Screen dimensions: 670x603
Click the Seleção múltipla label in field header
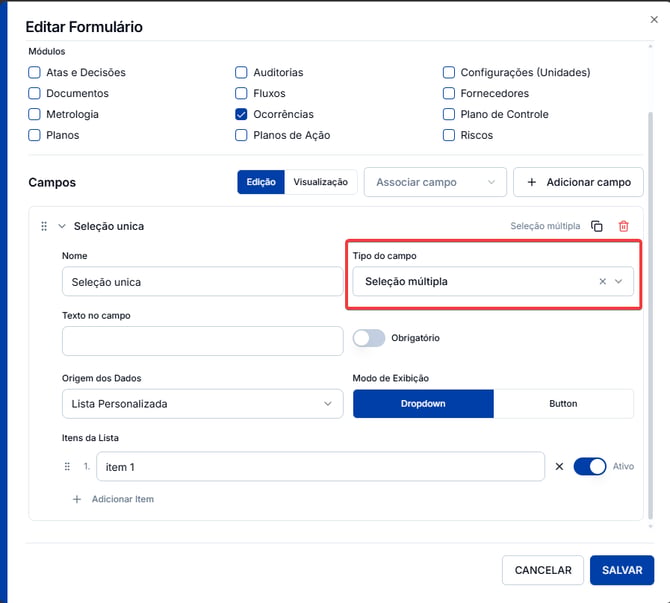[x=545, y=226]
